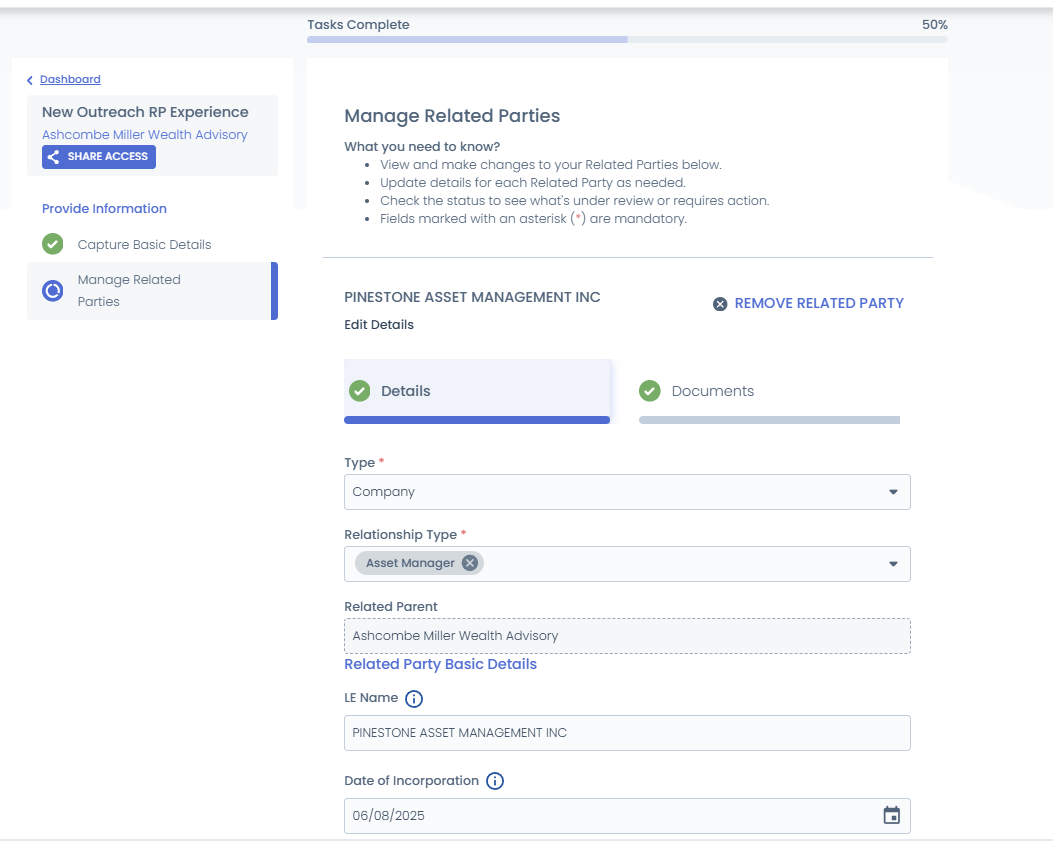This screenshot has height=841, width=1053.
Task: Click the 50% completion value
Action: coord(935,25)
